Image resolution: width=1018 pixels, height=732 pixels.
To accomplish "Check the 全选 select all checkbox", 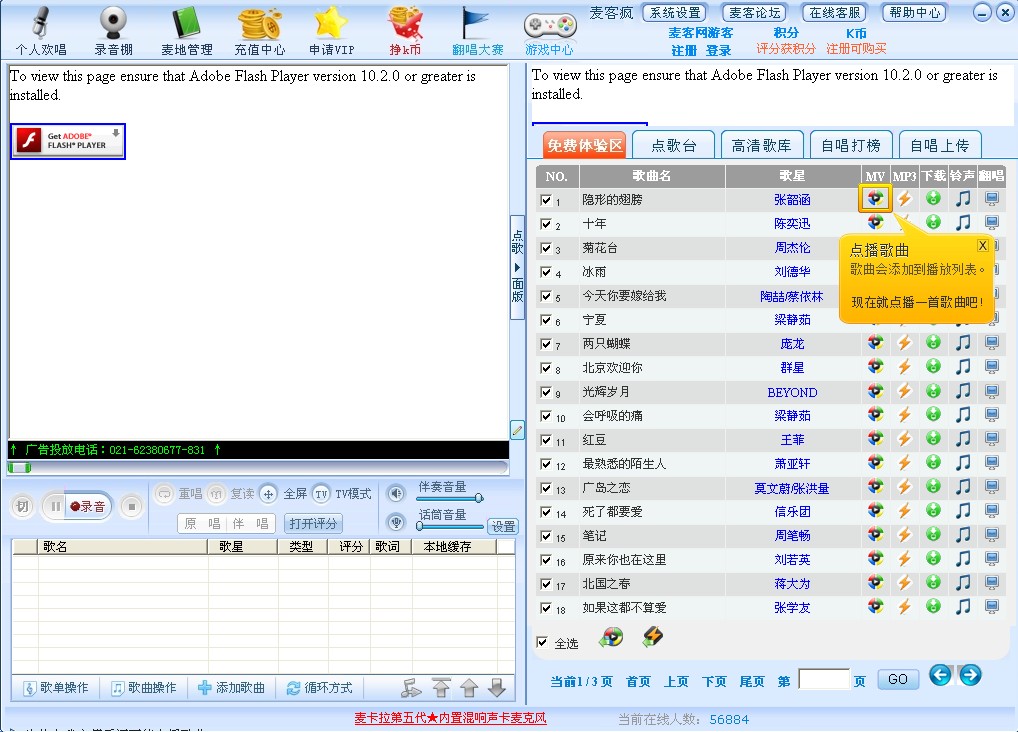I will pyautogui.click(x=545, y=644).
